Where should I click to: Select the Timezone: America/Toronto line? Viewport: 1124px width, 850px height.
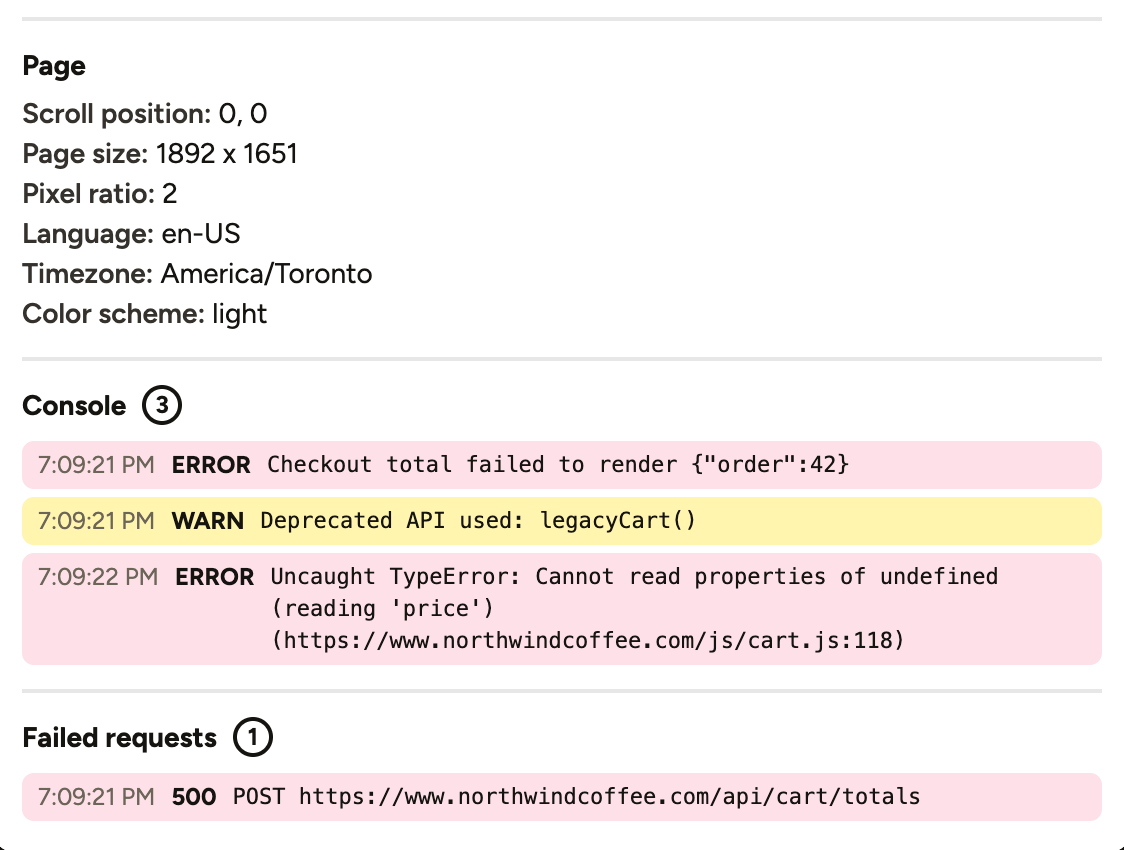point(197,274)
